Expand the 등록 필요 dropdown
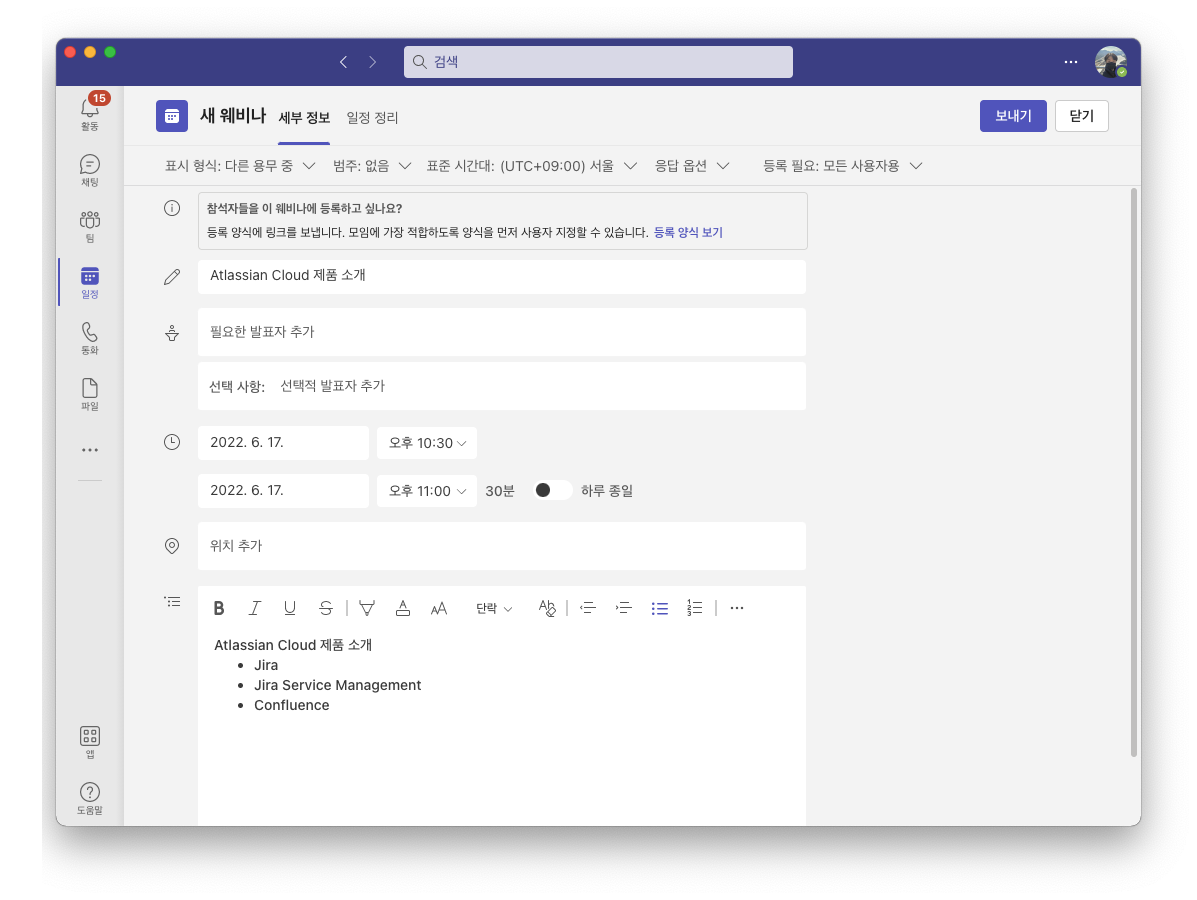Image resolution: width=1197 pixels, height=900 pixels. [x=843, y=166]
